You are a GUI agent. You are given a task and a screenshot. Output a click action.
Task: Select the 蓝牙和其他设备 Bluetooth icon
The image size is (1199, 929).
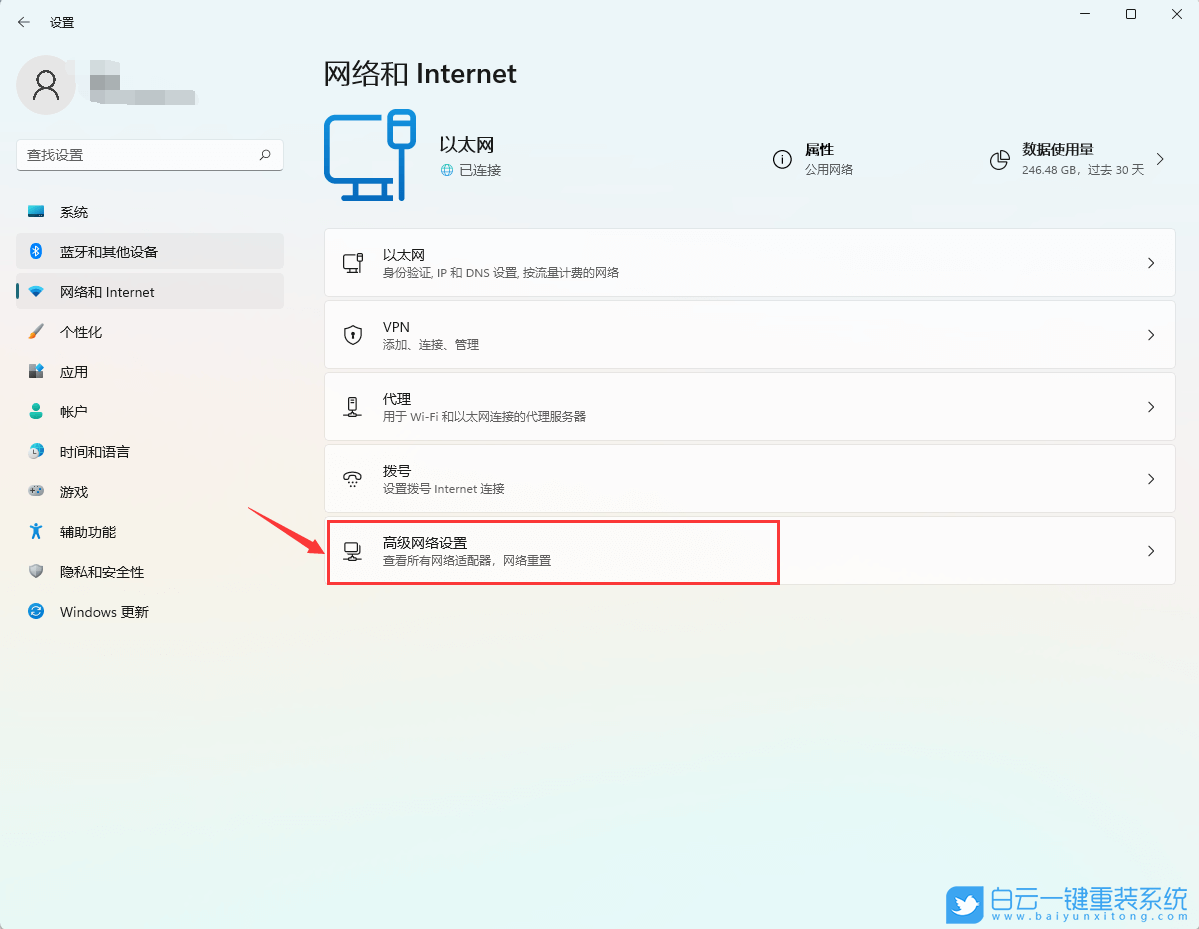tap(37, 251)
